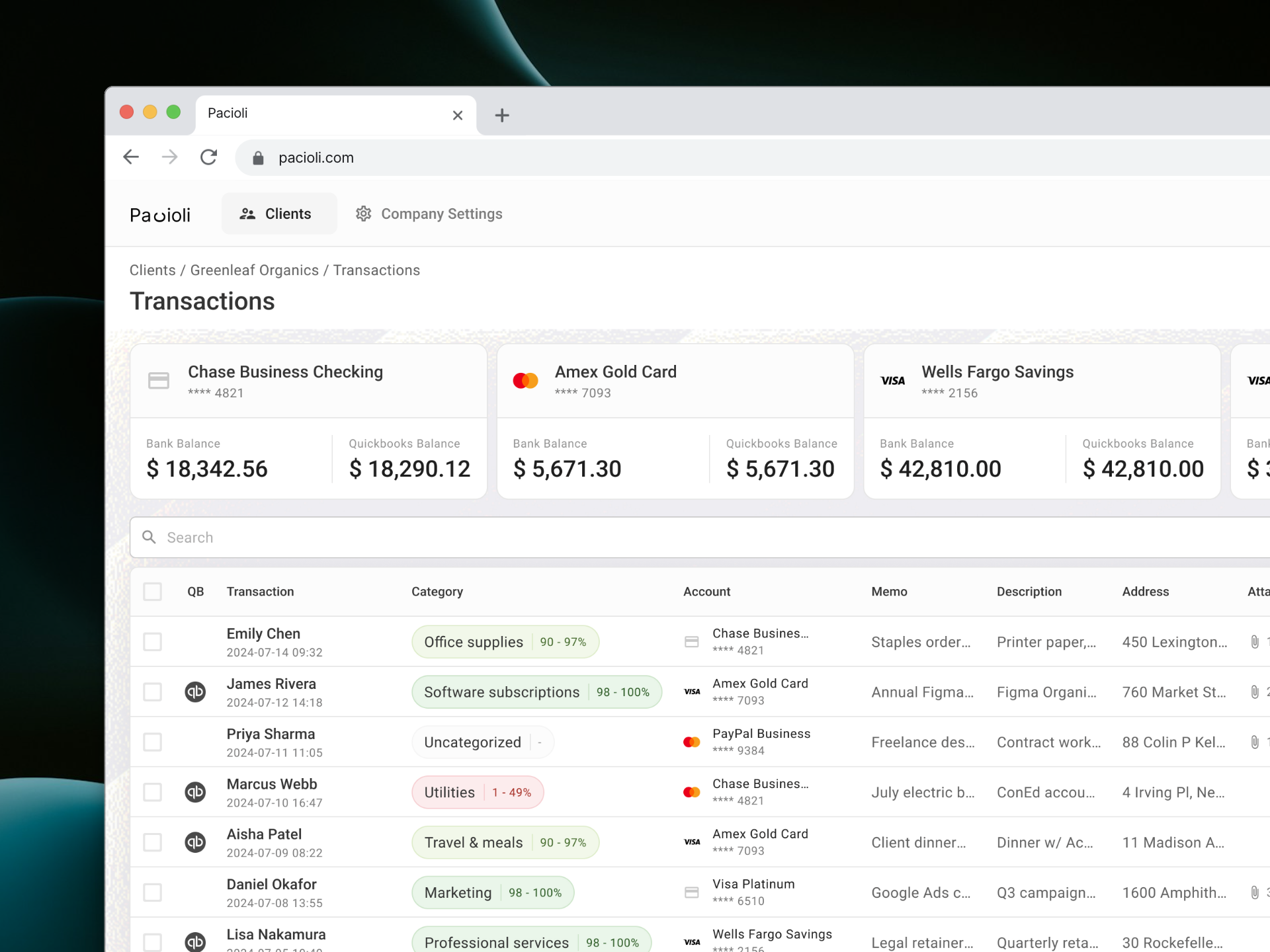Image resolution: width=1270 pixels, height=952 pixels.
Task: Click the attachment paperclip on Daniel Okafor row
Action: coord(1255,892)
